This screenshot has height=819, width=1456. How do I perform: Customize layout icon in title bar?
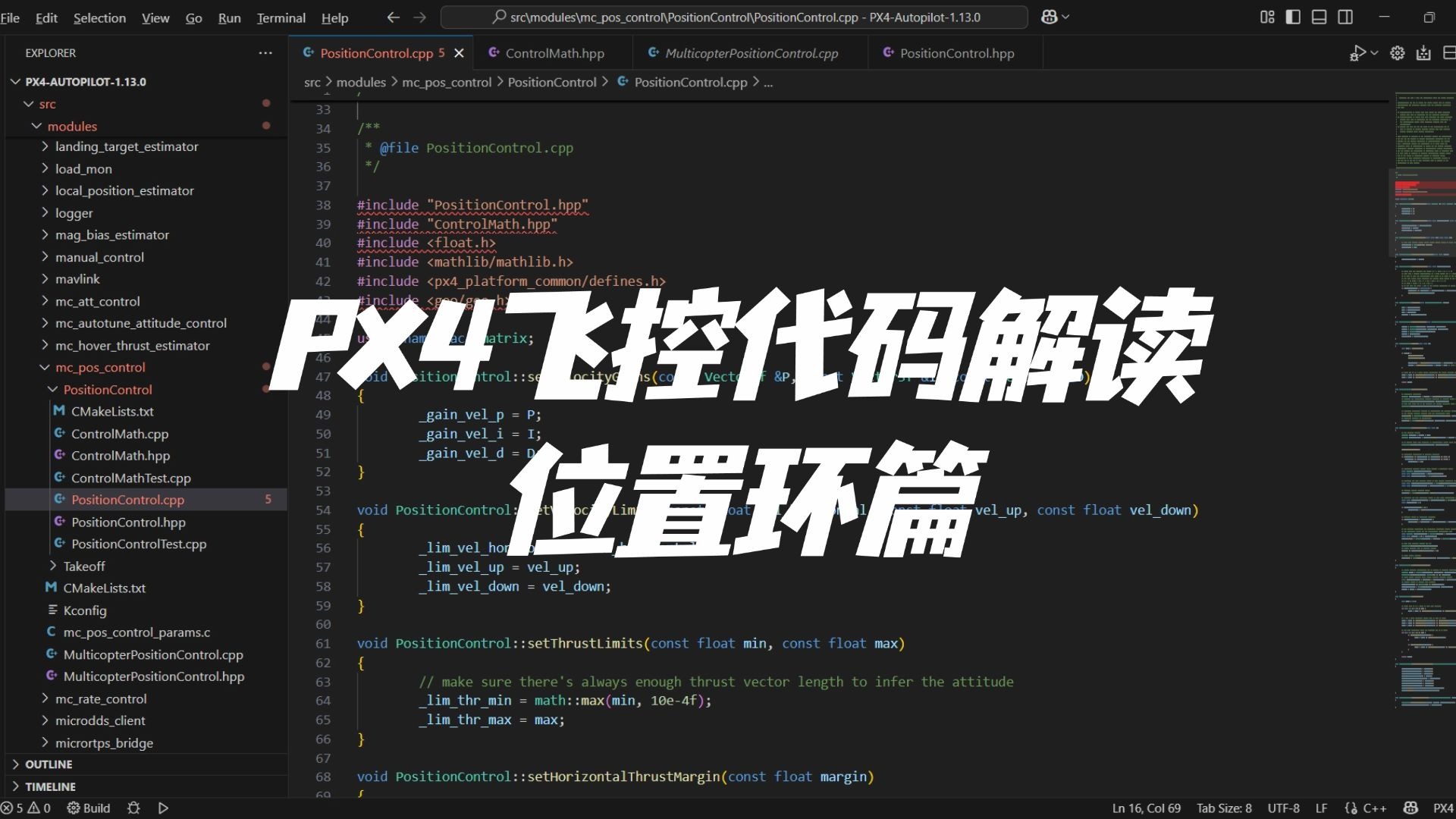tap(1267, 17)
